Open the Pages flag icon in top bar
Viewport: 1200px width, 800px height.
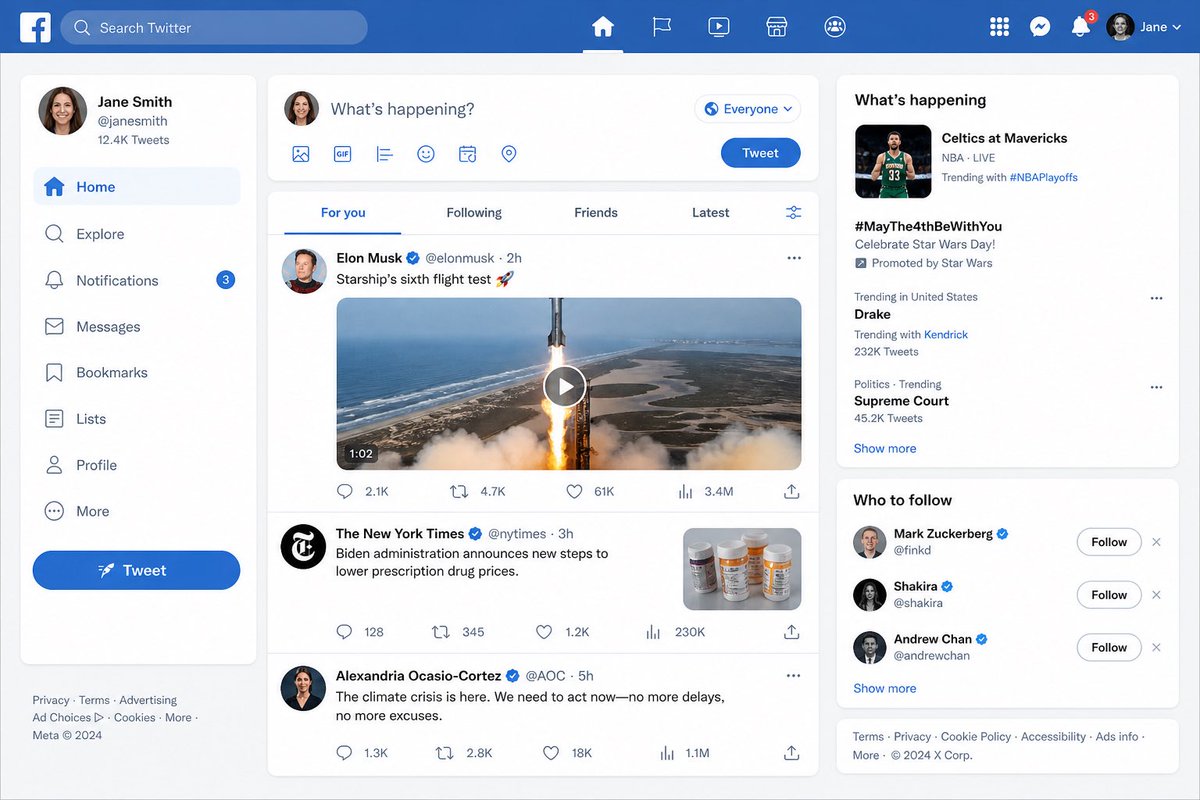662,27
